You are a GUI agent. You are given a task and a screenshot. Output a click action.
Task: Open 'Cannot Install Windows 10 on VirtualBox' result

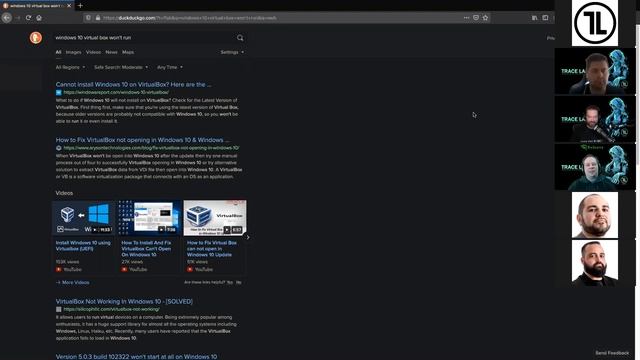tap(133, 84)
